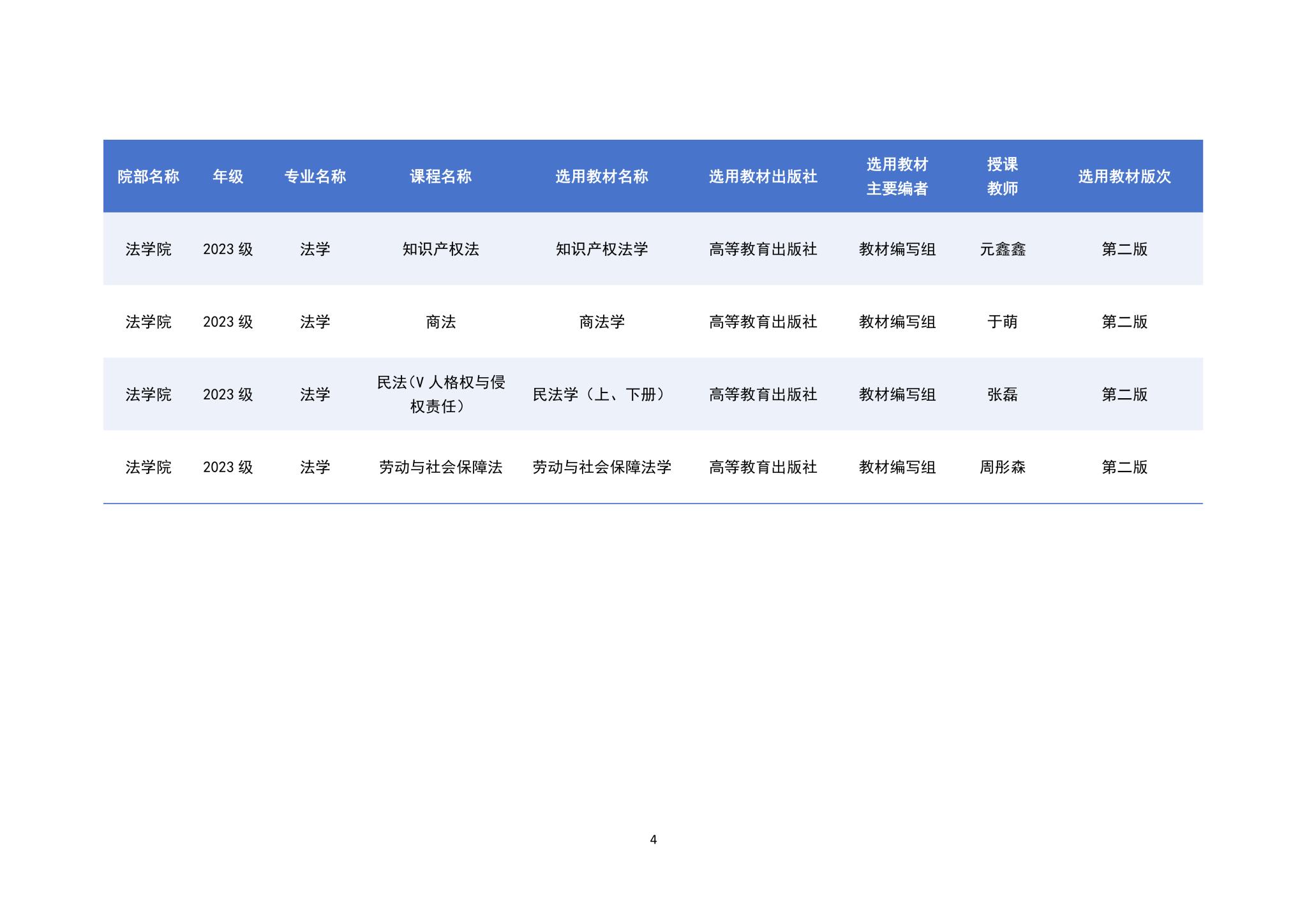Click 第二版 in 于萌 row
Viewport: 1307px width, 924px height.
[1124, 322]
